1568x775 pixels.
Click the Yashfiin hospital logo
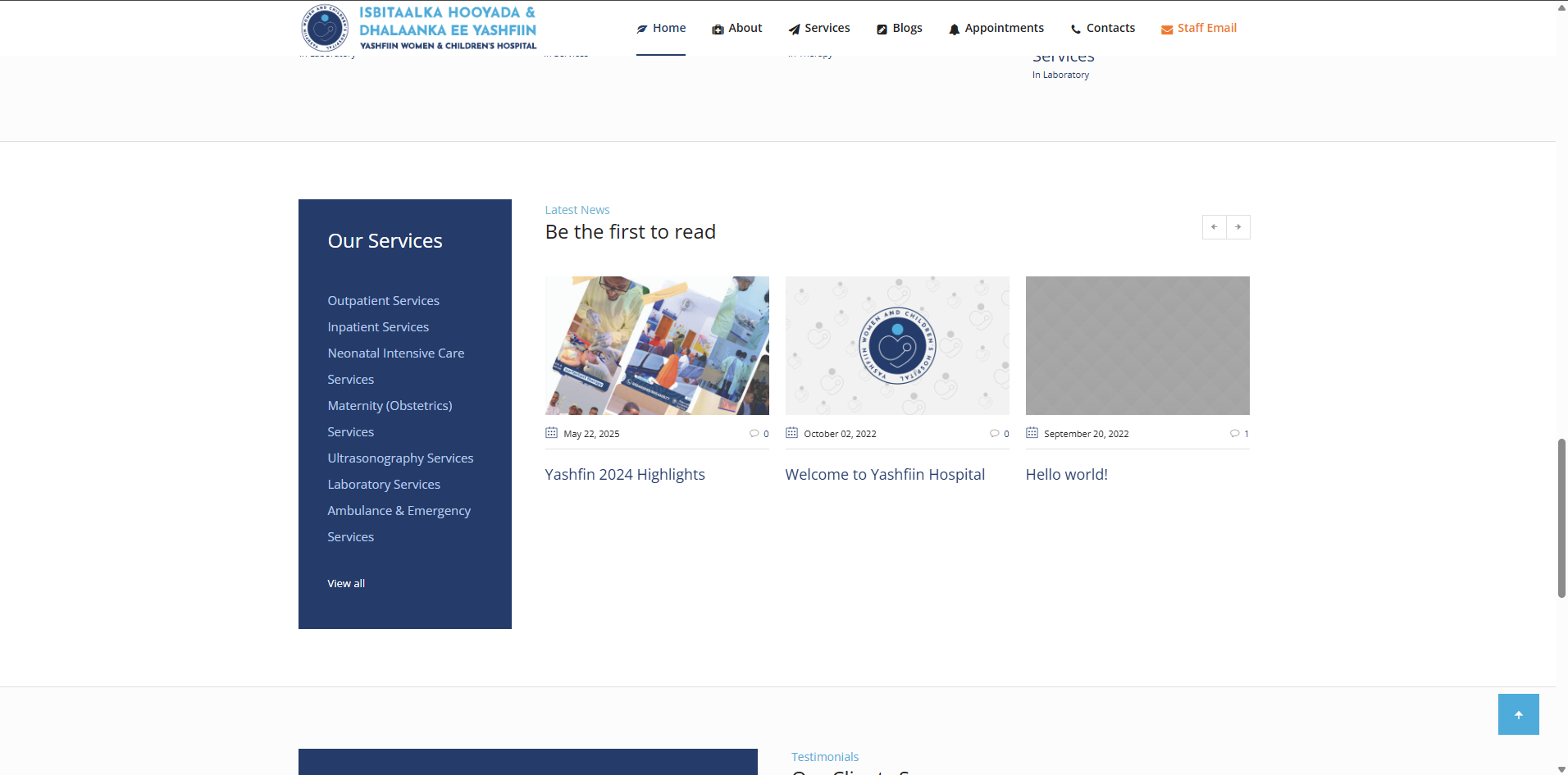click(418, 28)
